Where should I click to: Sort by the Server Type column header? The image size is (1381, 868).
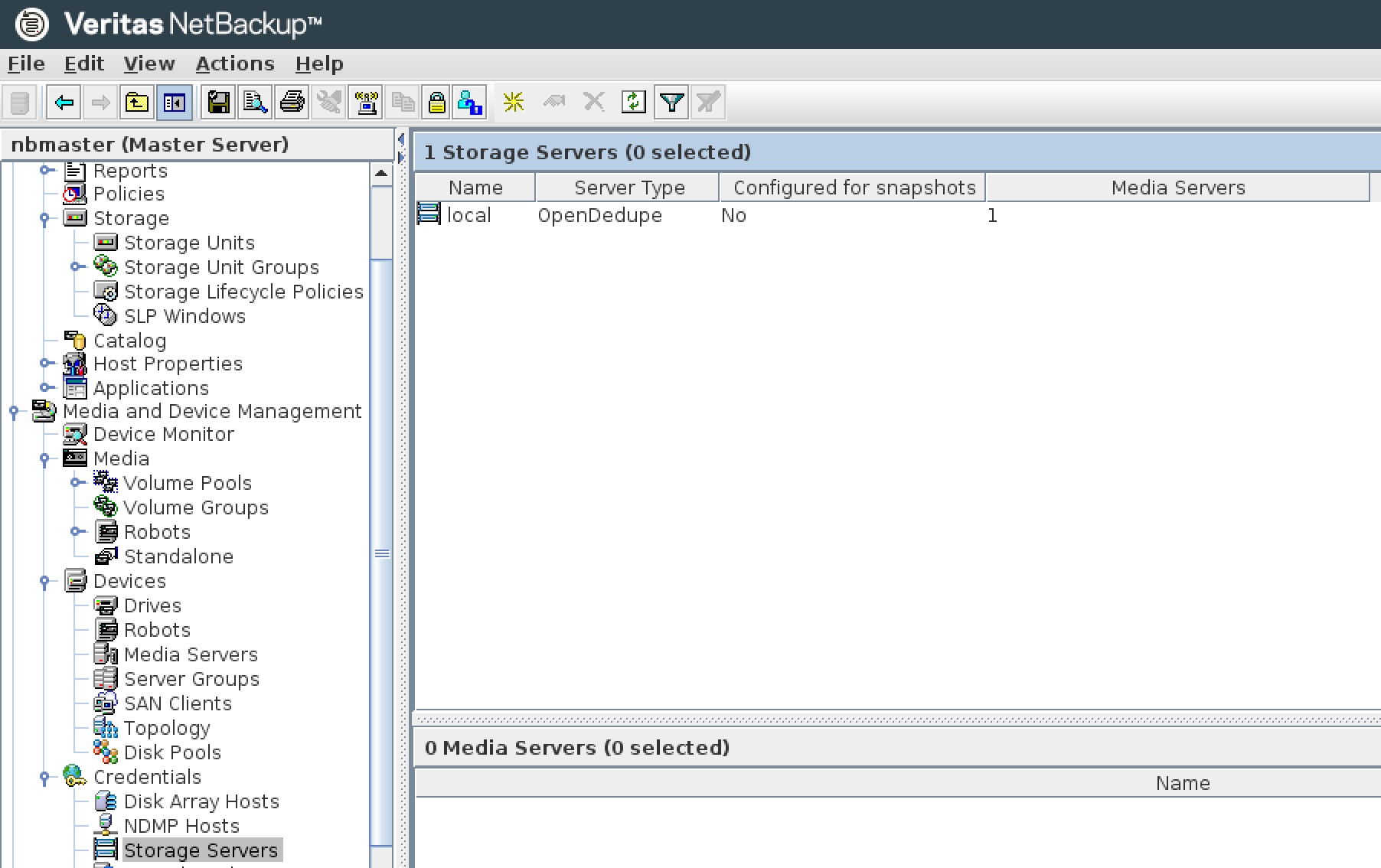[628, 188]
